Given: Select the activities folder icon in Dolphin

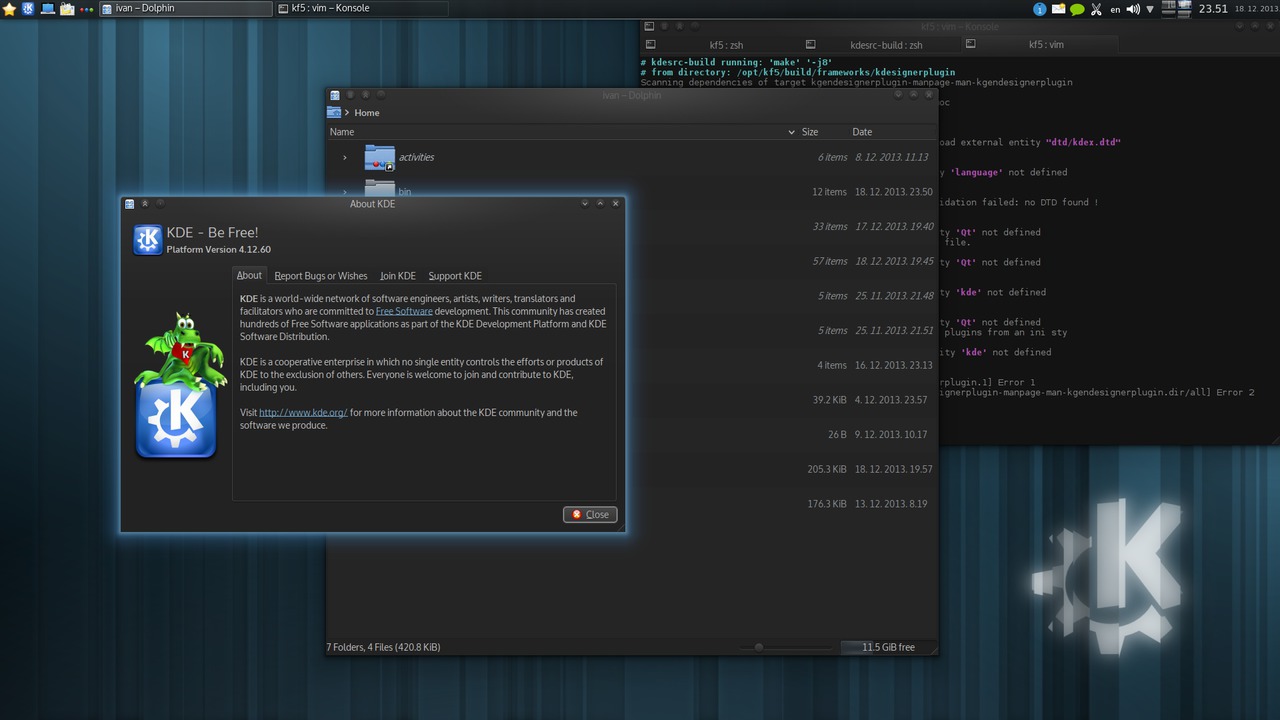Looking at the screenshot, I should point(379,157).
